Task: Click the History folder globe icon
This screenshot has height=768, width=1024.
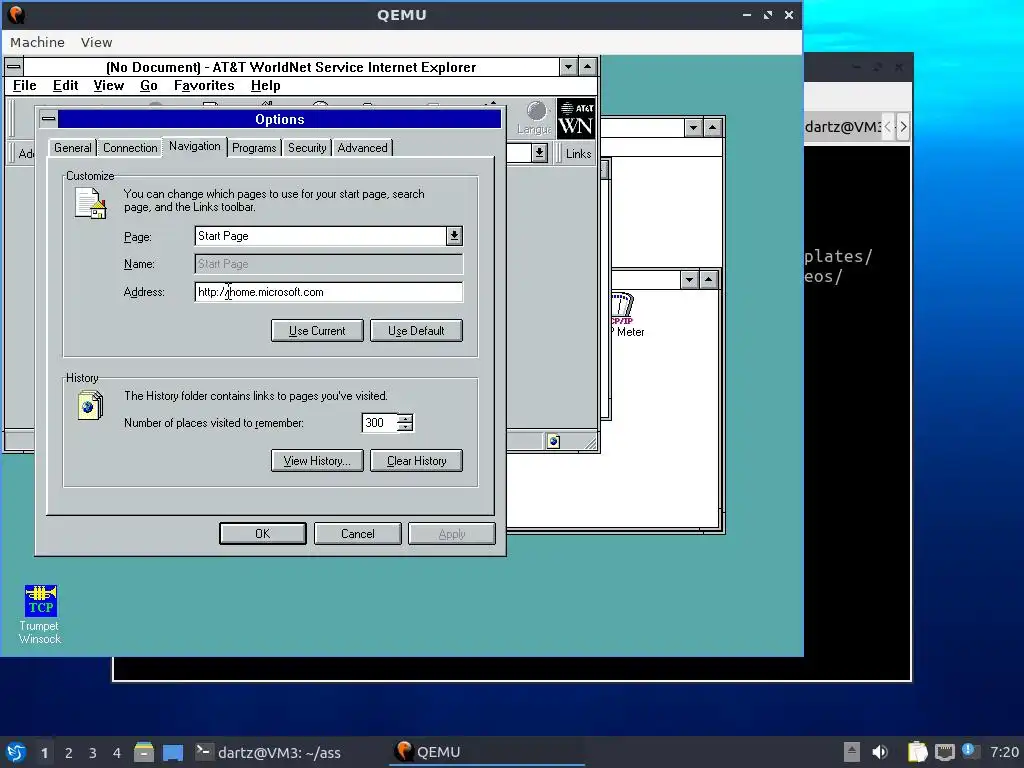Action: pyautogui.click(x=90, y=406)
